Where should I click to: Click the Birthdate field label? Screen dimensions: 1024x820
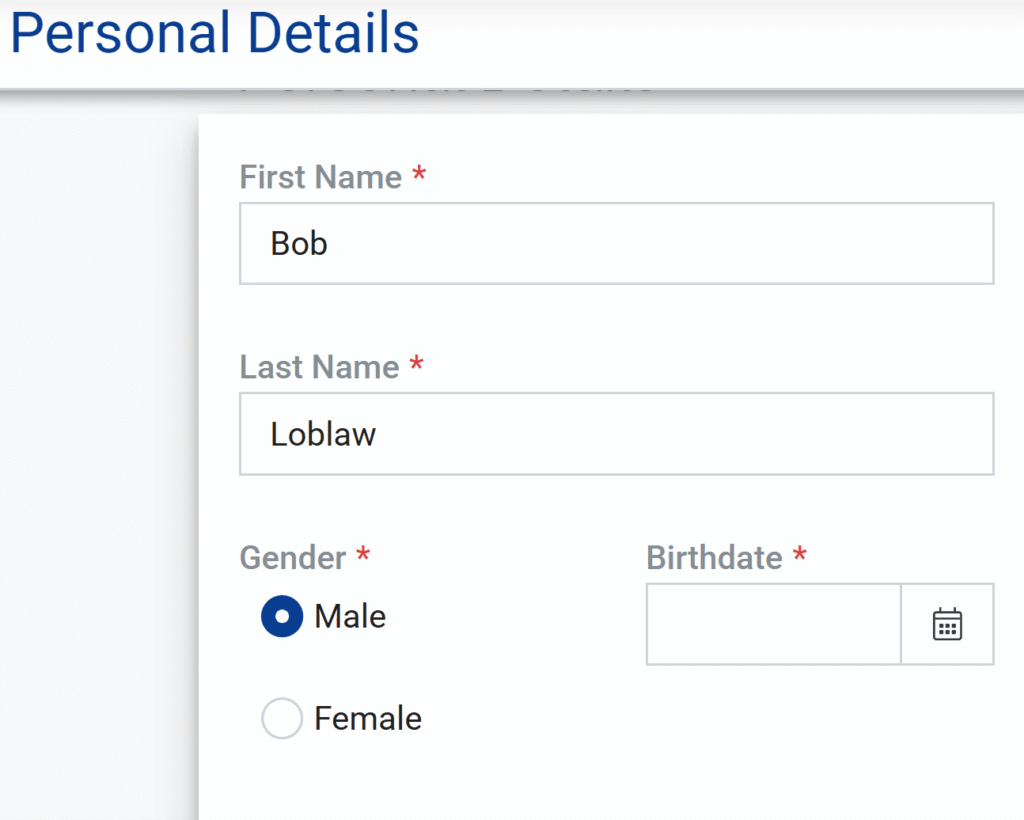(x=714, y=557)
